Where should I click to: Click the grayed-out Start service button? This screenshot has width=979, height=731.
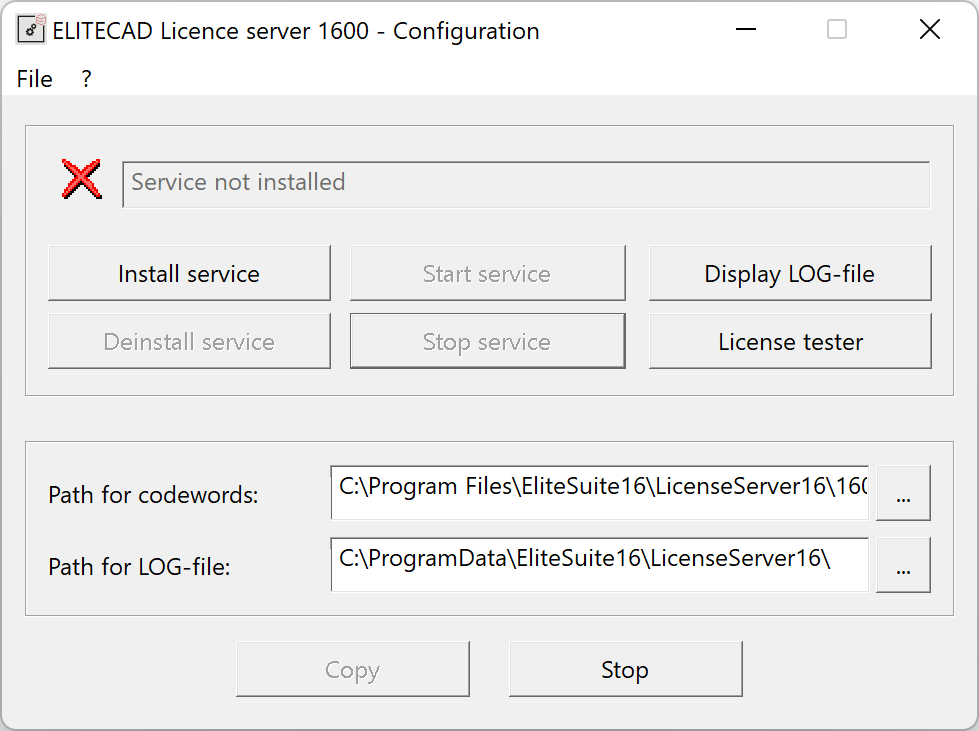point(487,273)
